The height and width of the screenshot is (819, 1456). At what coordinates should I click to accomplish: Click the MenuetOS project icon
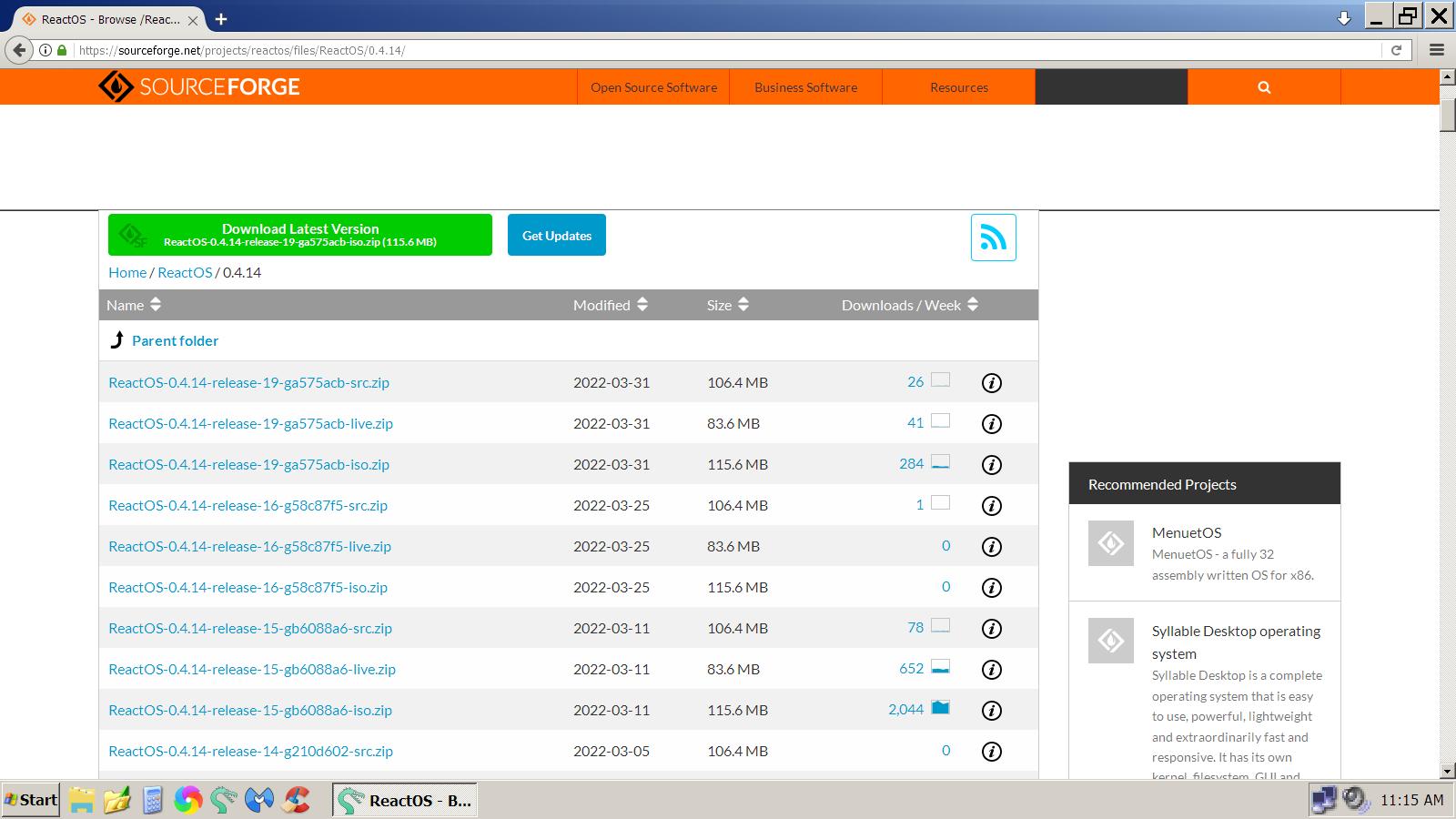click(1111, 543)
